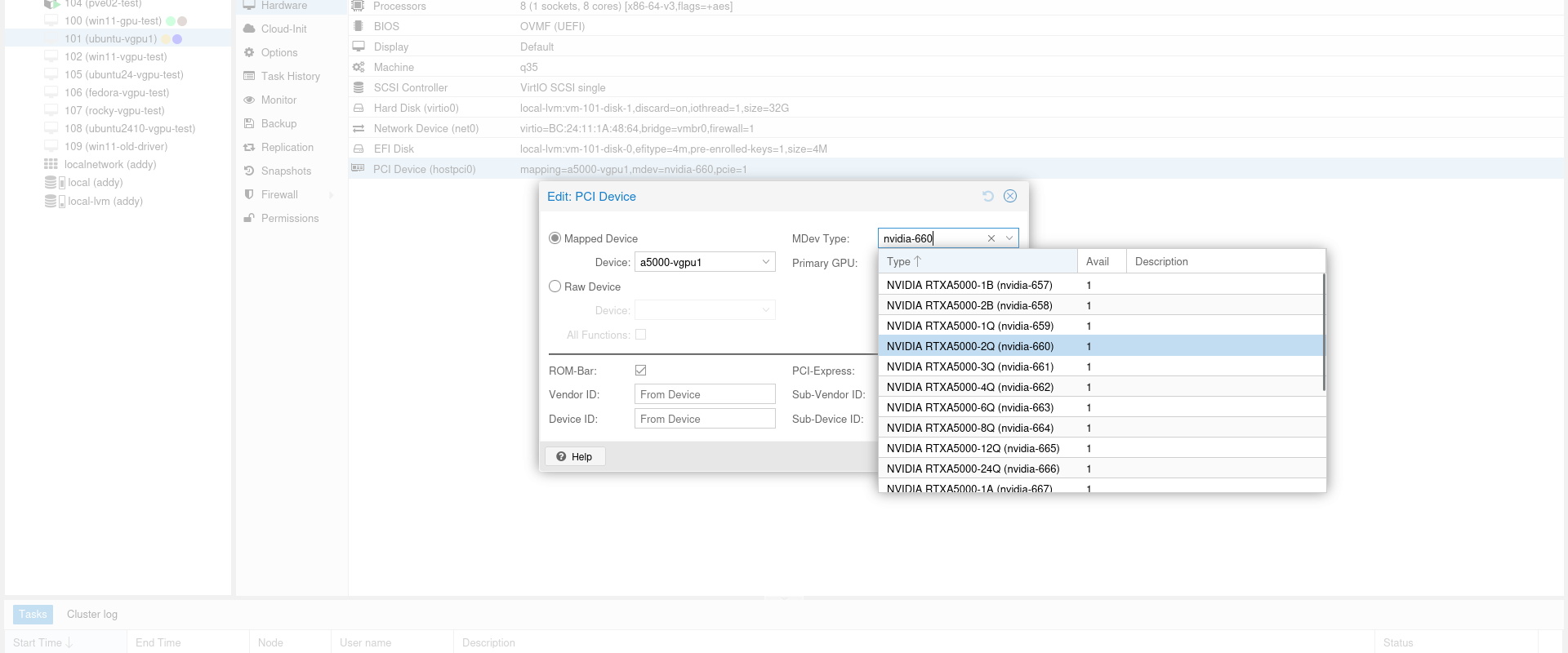Select VM 101 (ubuntu-vgpu1) in tree
The image size is (1568, 653).
click(x=118, y=38)
